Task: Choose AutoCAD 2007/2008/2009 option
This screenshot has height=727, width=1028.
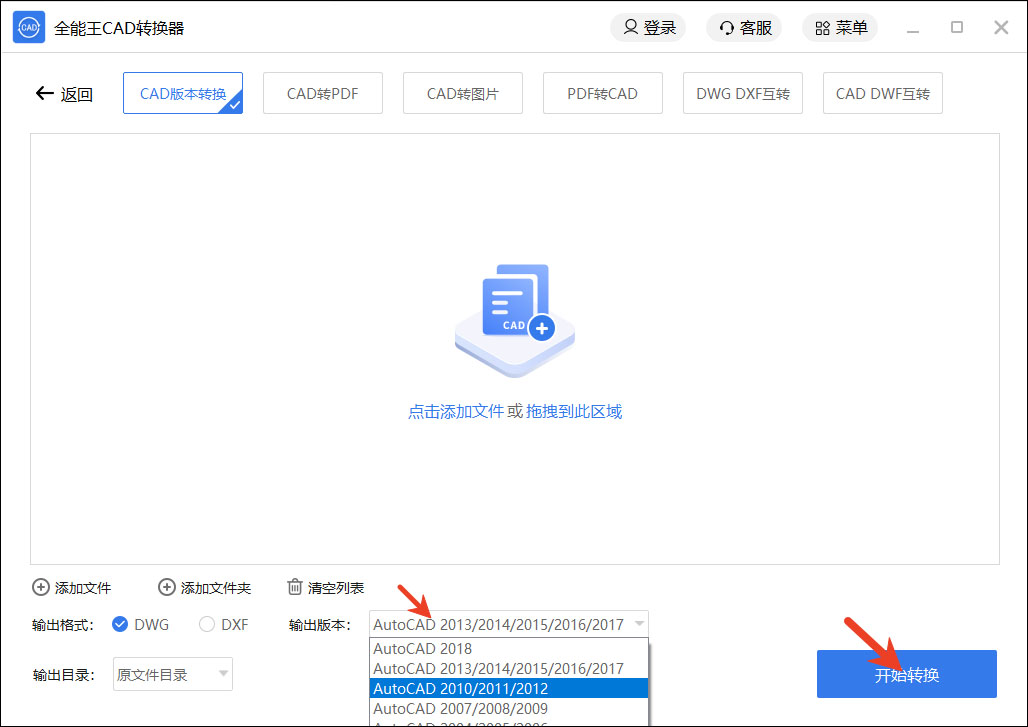Action: click(x=509, y=709)
